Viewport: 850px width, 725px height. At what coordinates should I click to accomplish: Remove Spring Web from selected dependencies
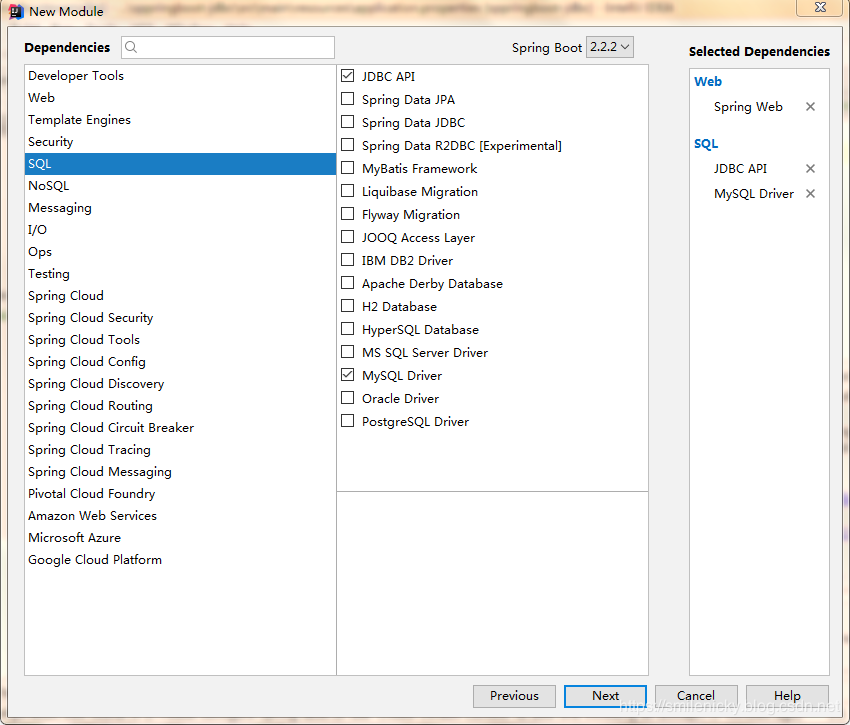[x=810, y=107]
